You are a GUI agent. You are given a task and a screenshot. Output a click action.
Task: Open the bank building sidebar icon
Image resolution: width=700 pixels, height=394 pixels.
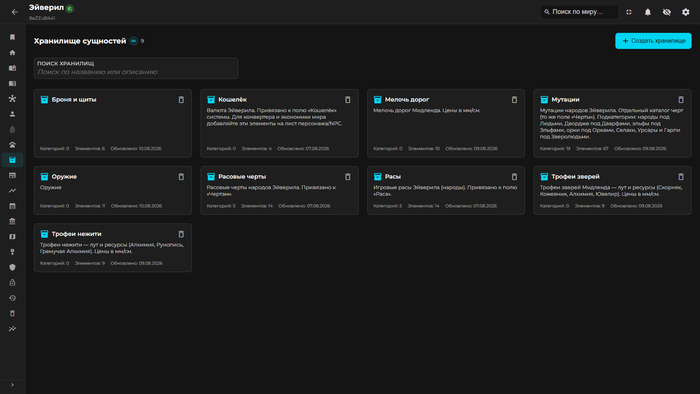pos(12,221)
